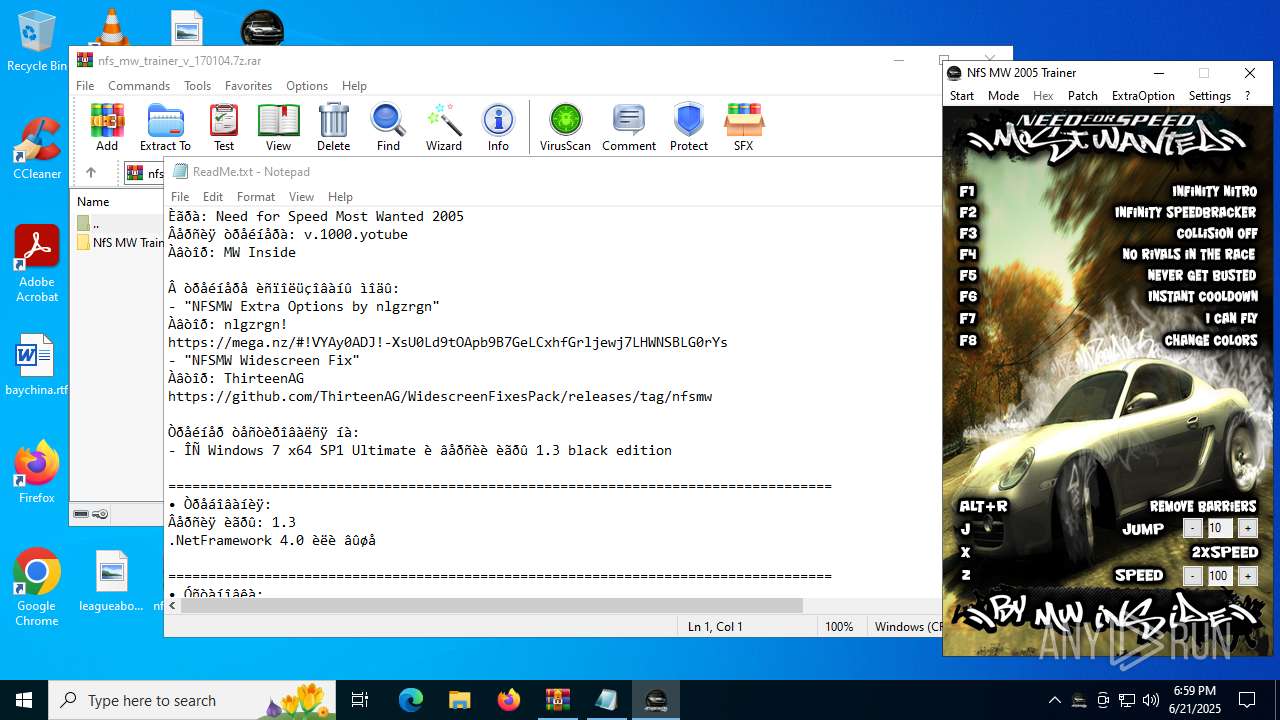Toggle Alt+R Remove Barriers option
The width and height of the screenshot is (1280, 720).
tap(1107, 506)
